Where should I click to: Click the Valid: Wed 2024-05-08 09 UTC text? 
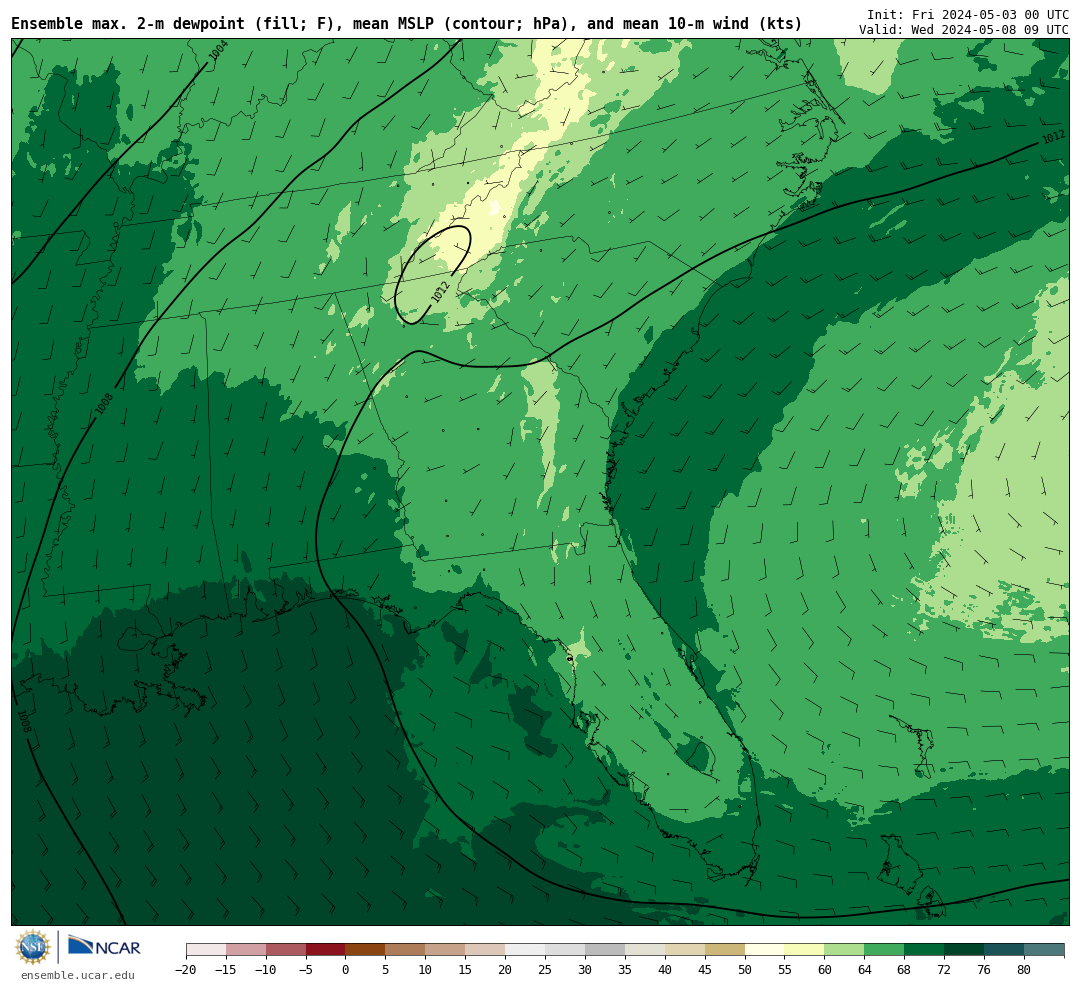pos(964,30)
